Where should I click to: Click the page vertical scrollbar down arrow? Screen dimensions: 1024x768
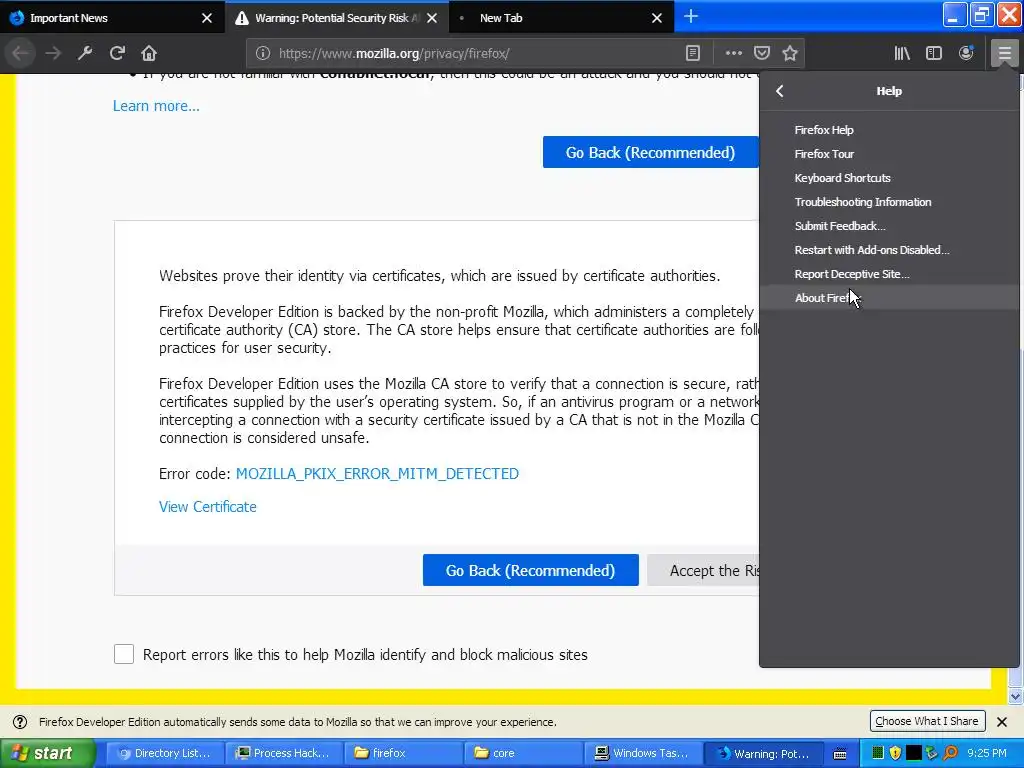click(1016, 697)
